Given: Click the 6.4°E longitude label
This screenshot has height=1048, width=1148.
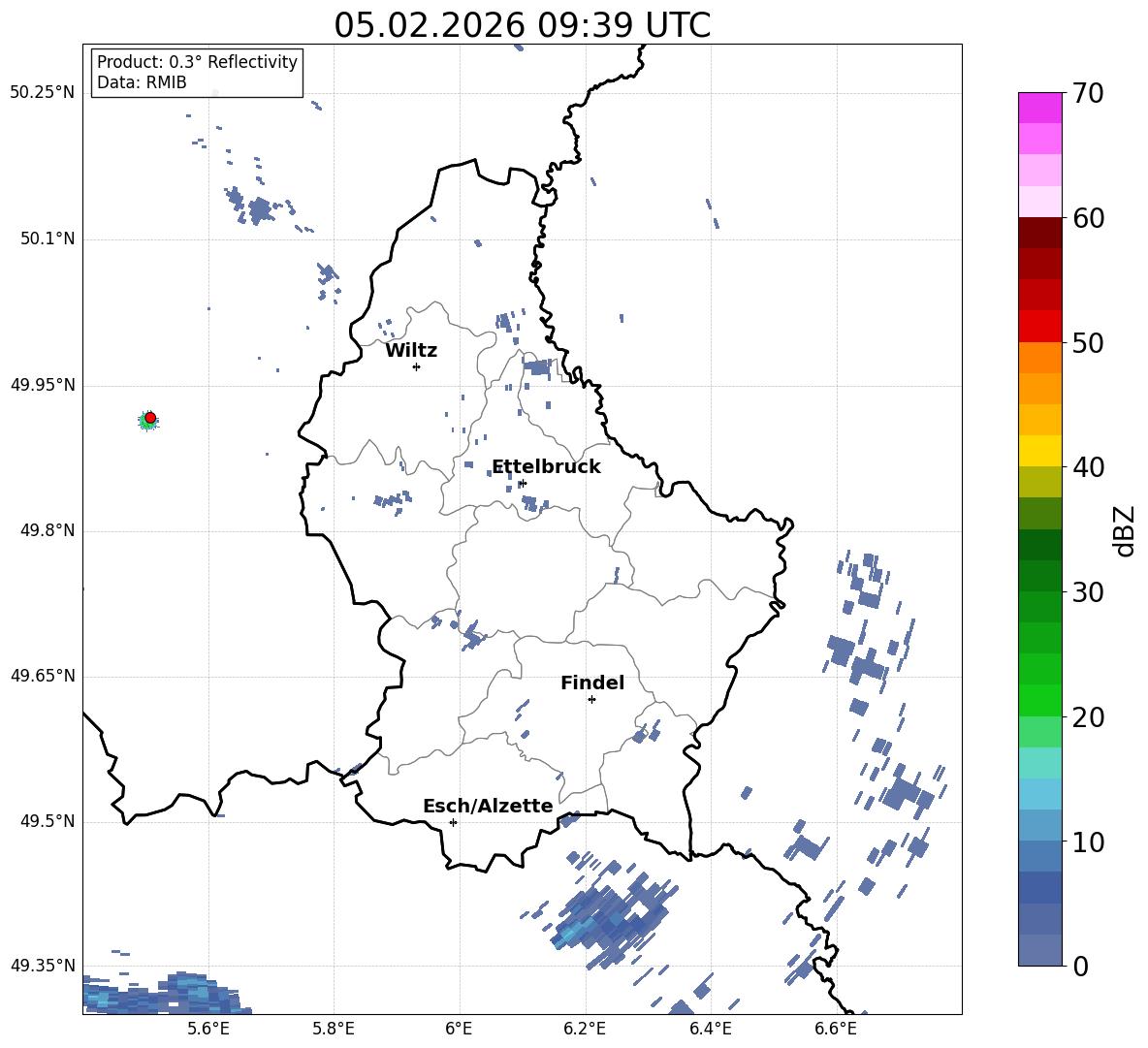Looking at the screenshot, I should click(x=710, y=1029).
